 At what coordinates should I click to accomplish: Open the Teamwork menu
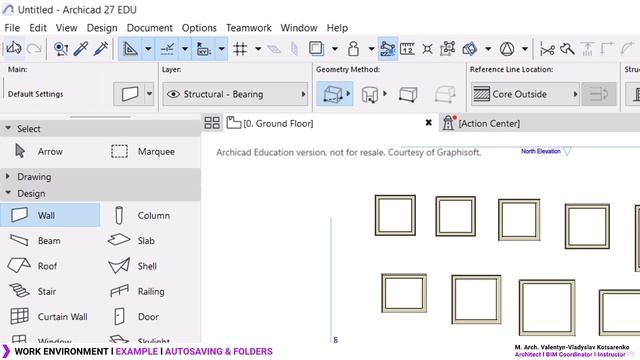249,28
